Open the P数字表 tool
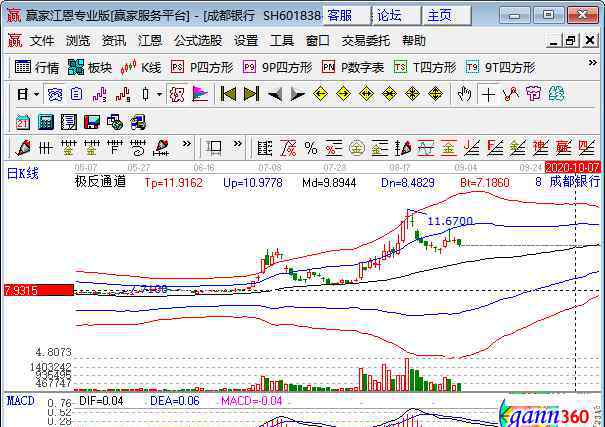Image resolution: width=605 pixels, height=427 pixels. pos(353,68)
